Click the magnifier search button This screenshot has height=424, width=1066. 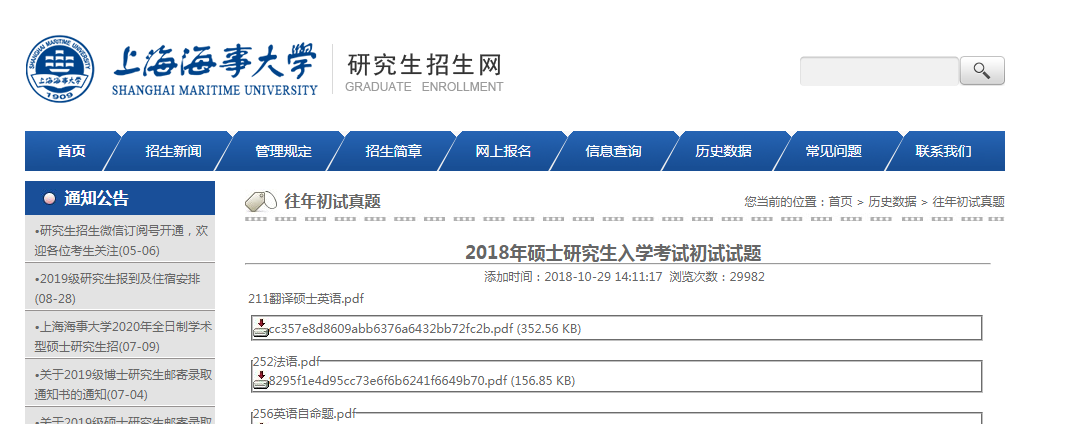click(x=982, y=71)
